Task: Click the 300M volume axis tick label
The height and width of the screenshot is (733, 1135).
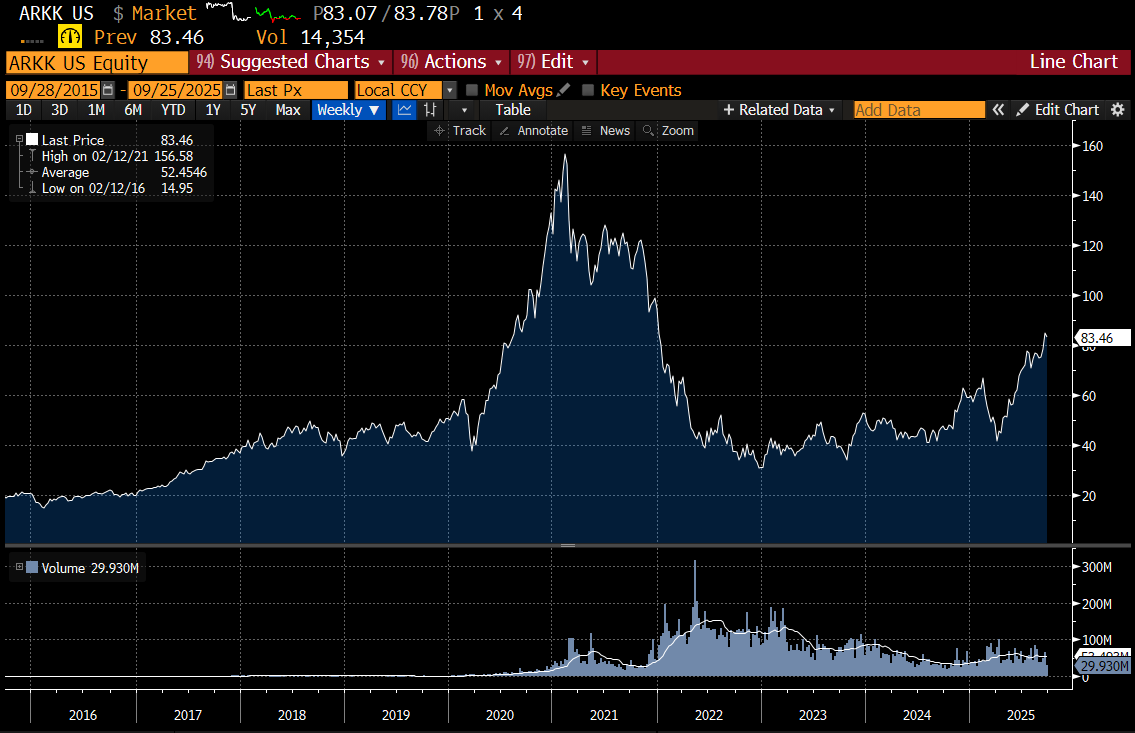Action: (x=1097, y=567)
